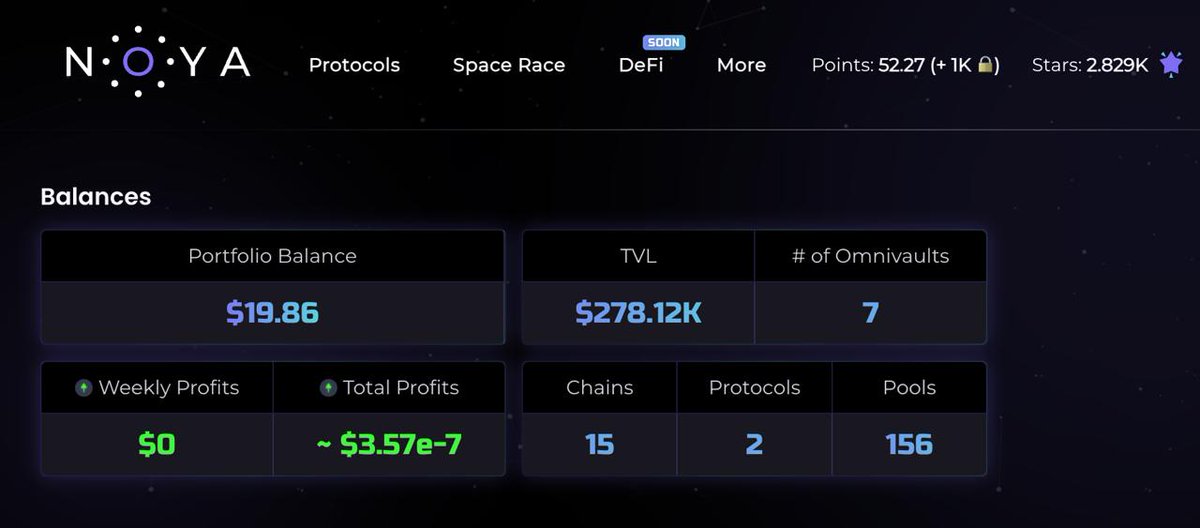Expand the More menu
The width and height of the screenshot is (1200, 528).
(741, 65)
